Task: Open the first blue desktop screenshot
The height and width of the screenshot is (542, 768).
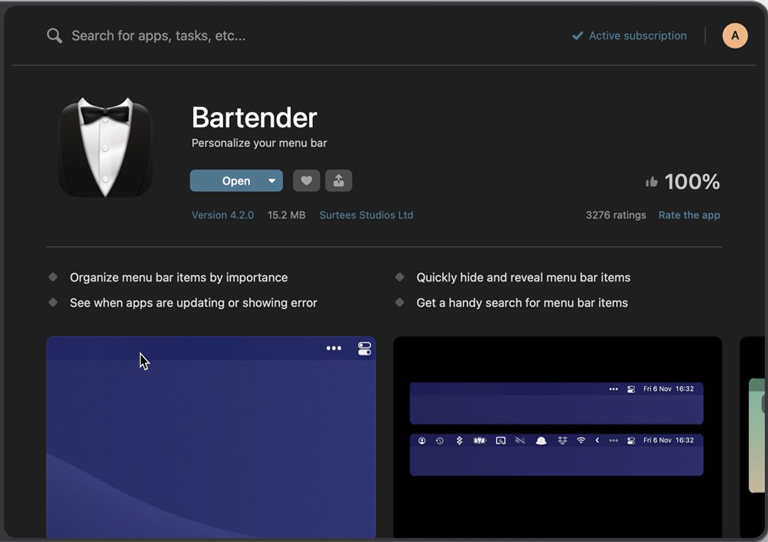Action: [x=211, y=437]
